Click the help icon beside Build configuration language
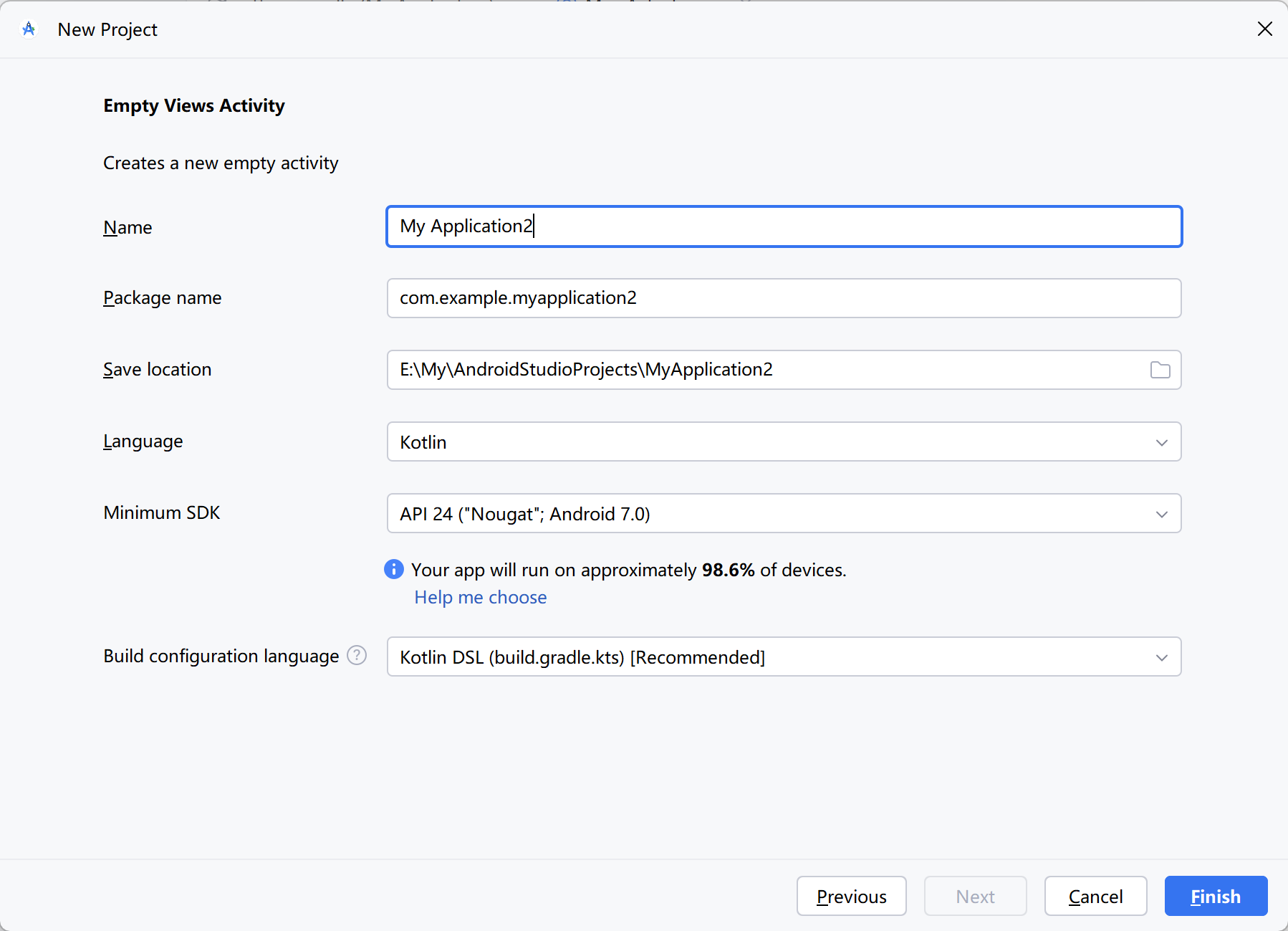The height and width of the screenshot is (931, 1288). coord(357,655)
